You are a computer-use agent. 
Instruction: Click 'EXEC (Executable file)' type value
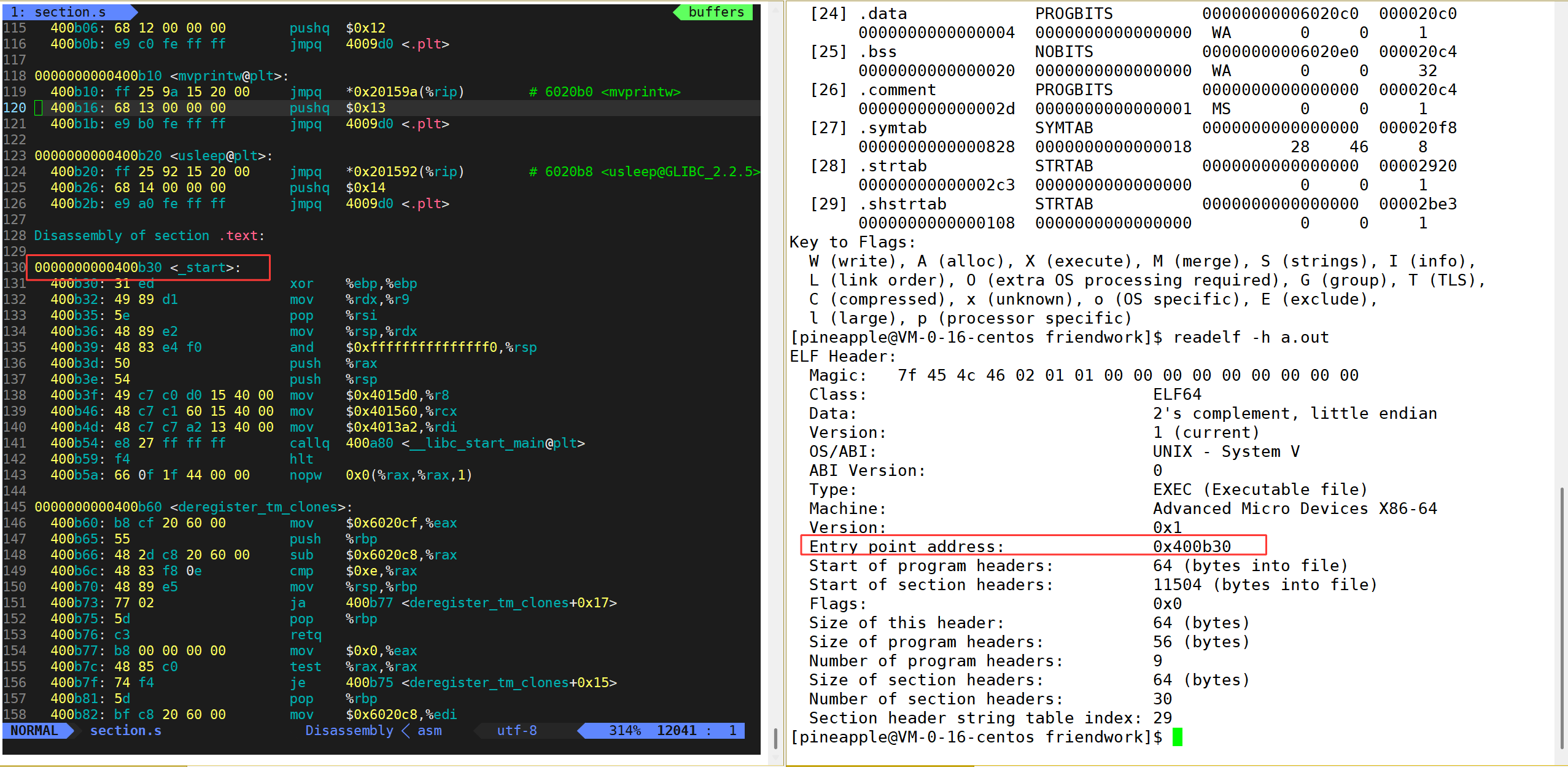click(1260, 489)
